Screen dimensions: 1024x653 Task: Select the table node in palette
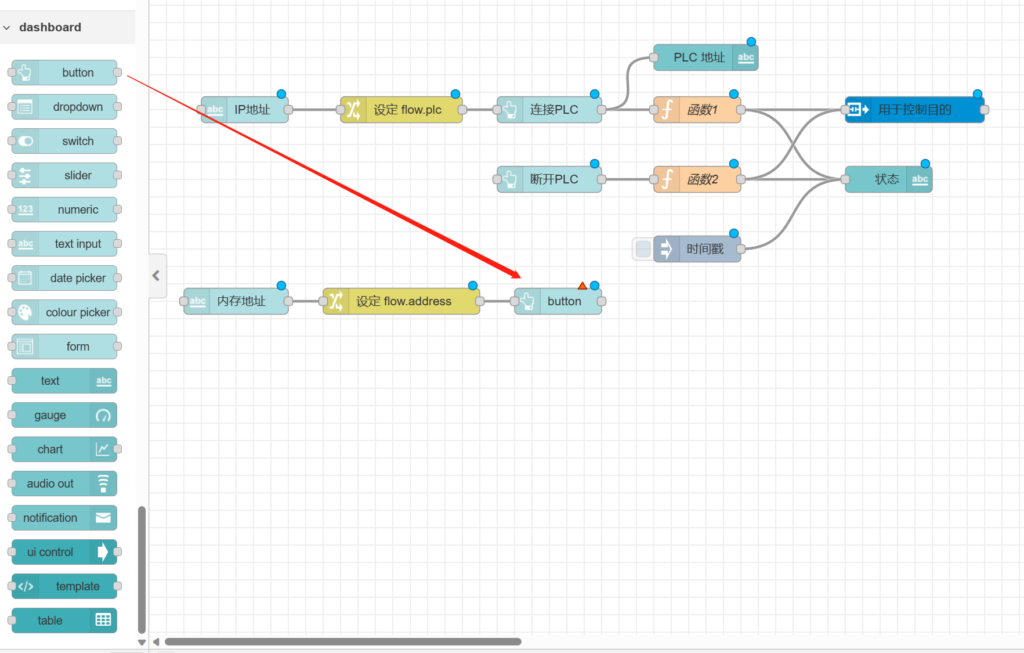[64, 621]
